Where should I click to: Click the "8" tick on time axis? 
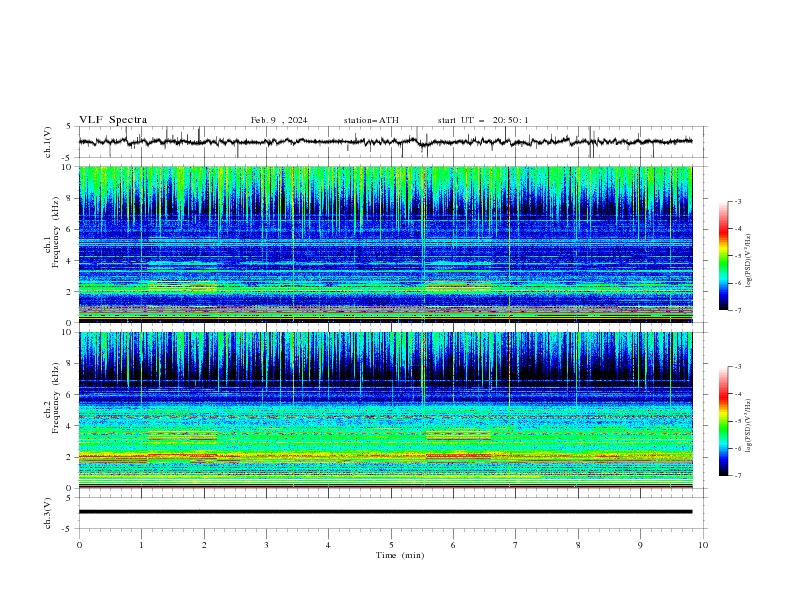coord(578,545)
